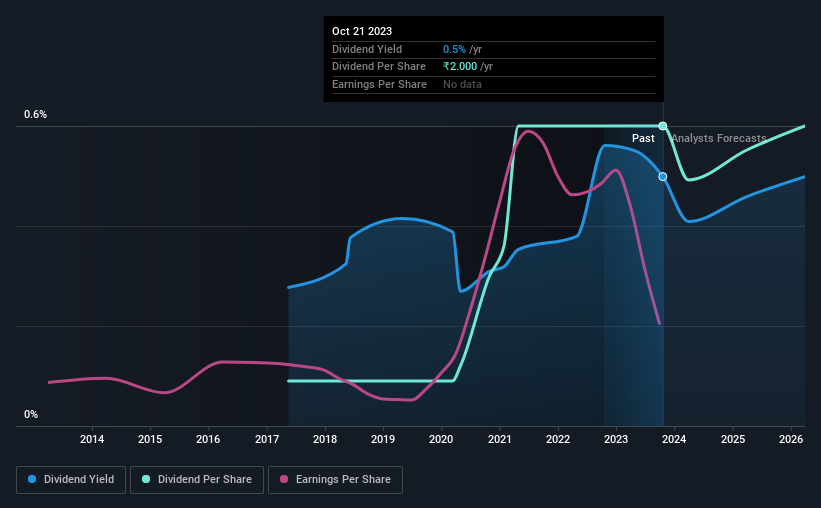Click the 2014 axis label
The height and width of the screenshot is (508, 821).
click(x=92, y=439)
